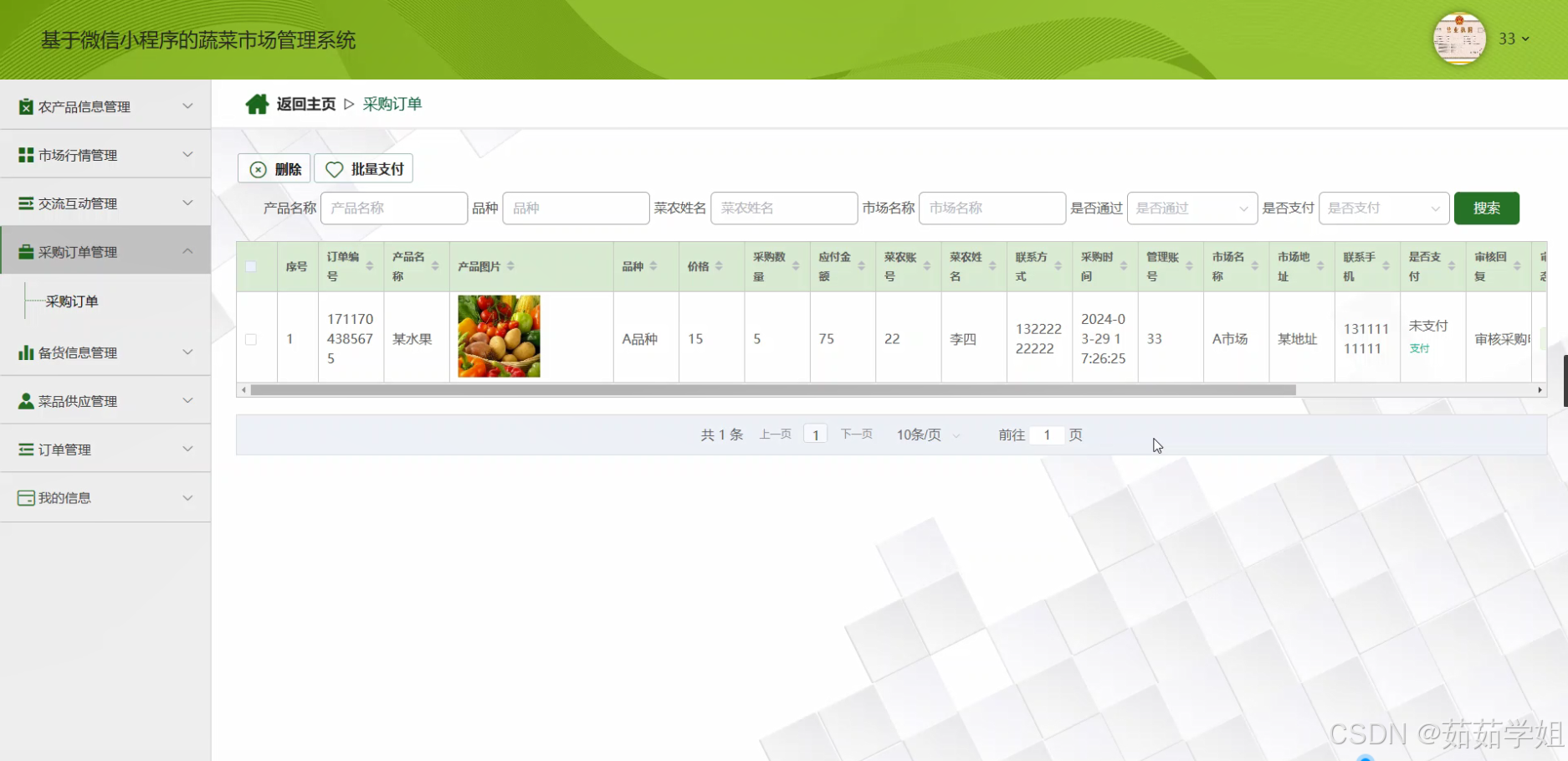Viewport: 1568px width, 761px height.
Task: Expand the 订单管理 menu
Action: pyautogui.click(x=187, y=450)
